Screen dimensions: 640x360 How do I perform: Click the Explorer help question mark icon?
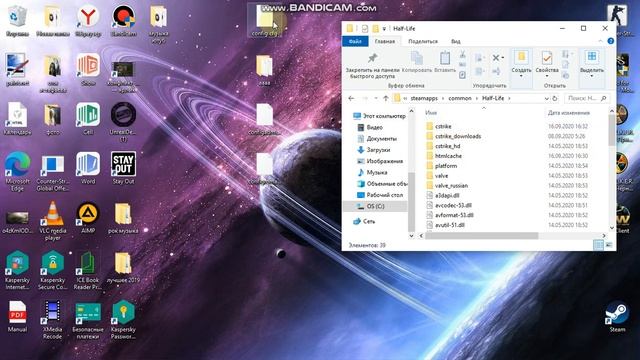(x=611, y=41)
